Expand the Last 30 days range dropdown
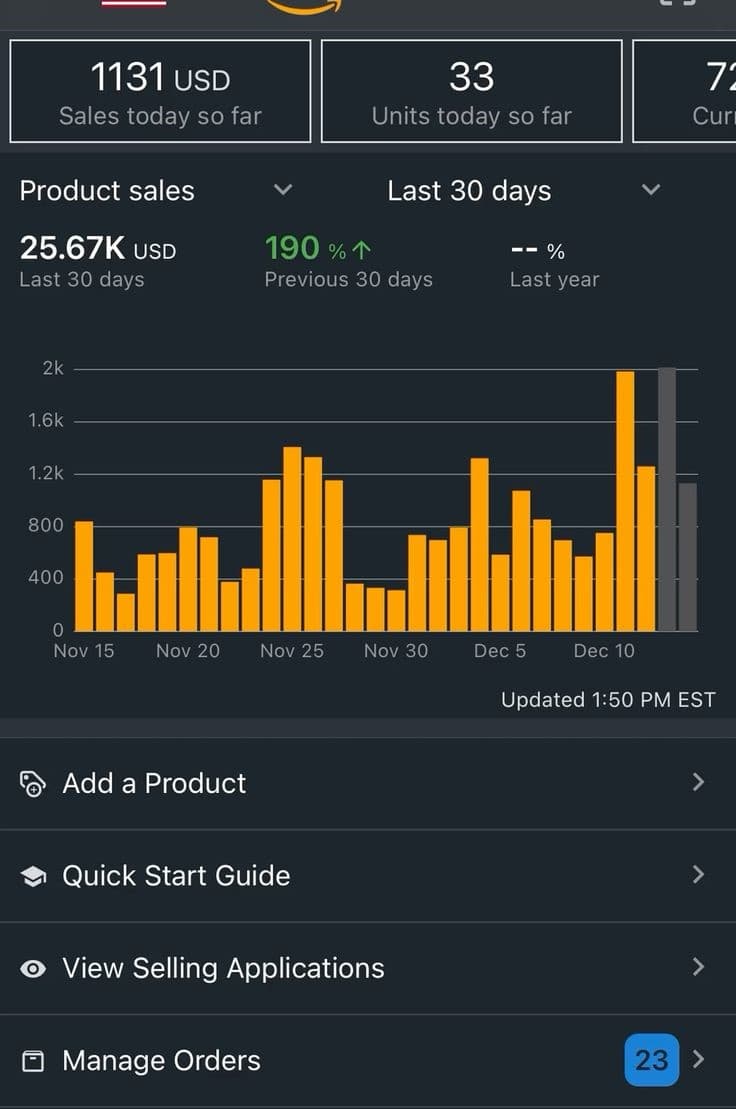The width and height of the screenshot is (736, 1109). [x=651, y=190]
